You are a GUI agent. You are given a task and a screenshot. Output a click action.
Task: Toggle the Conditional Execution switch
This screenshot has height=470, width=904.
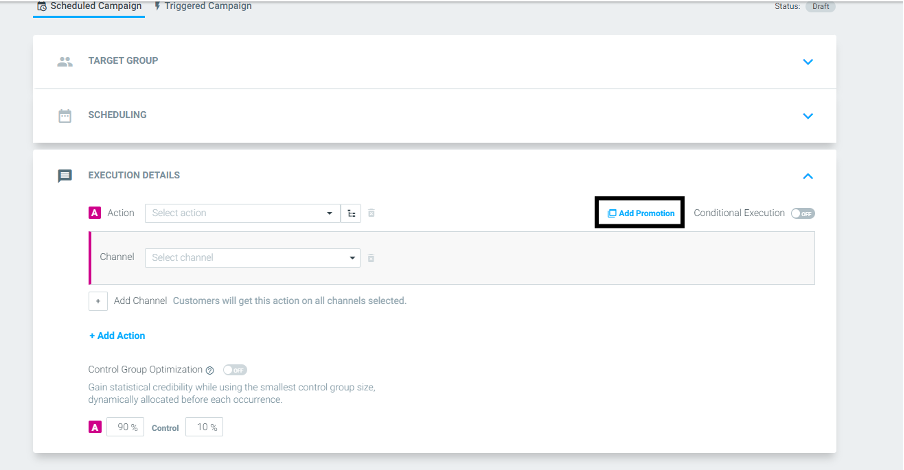pos(803,213)
